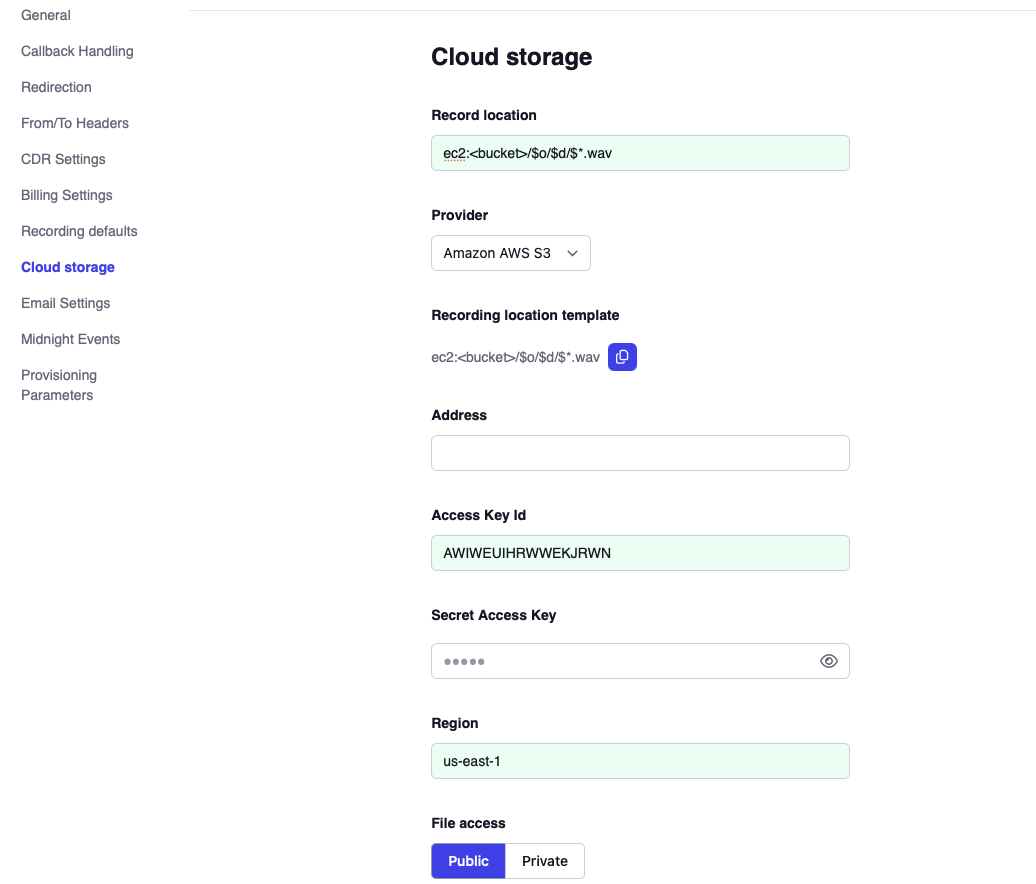Viewport: 1036px width, 884px height.
Task: Click the Provider chevron arrow
Action: point(572,253)
